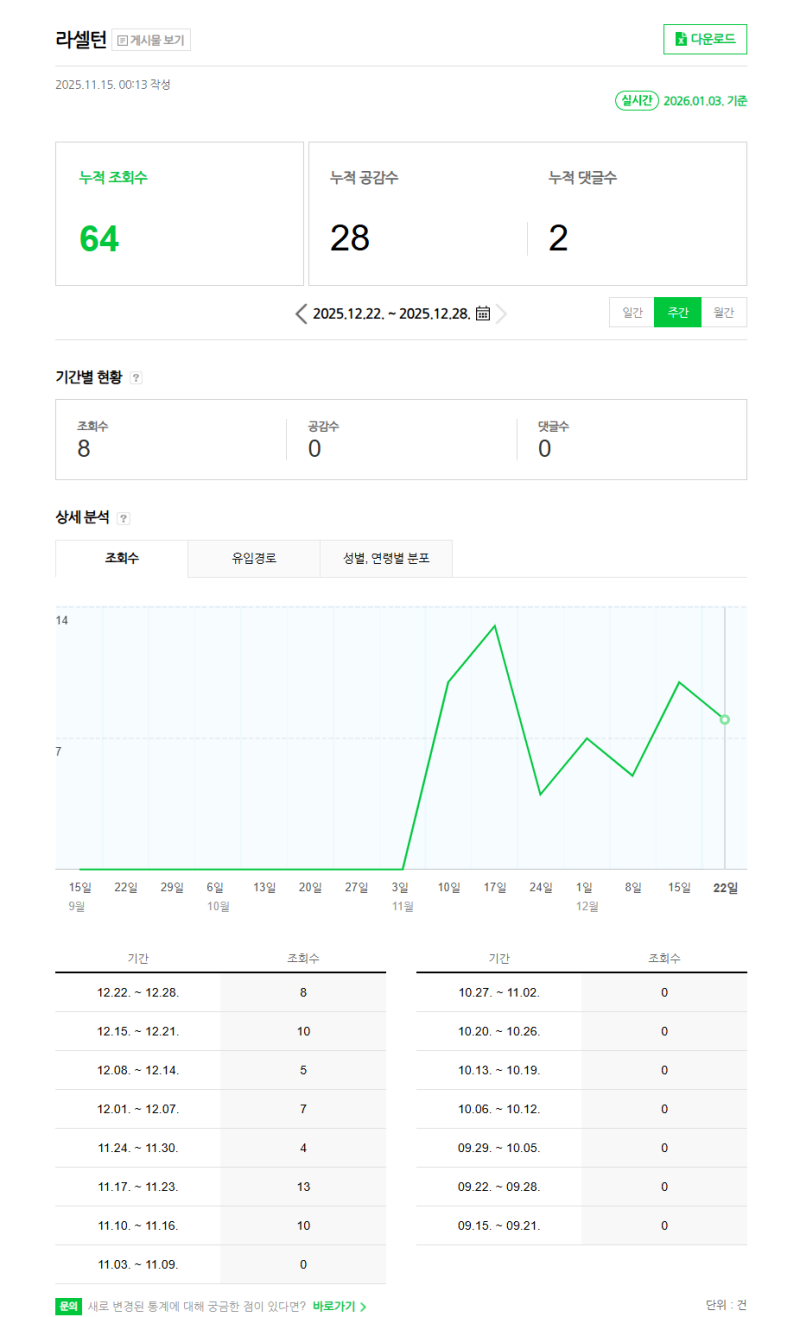Click view count 13 in the table
Screen dimensions: 800x1317
point(303,1187)
